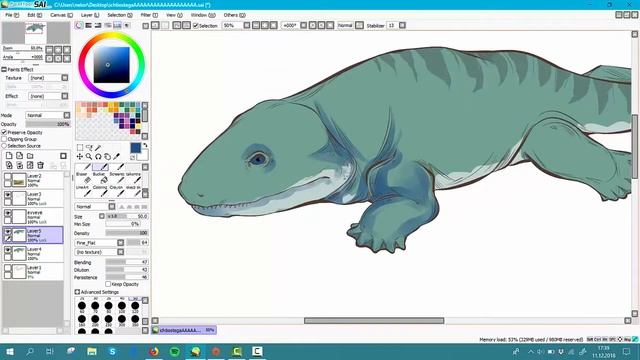The width and height of the screenshot is (640, 360).
Task: Show Layer1 using its eye box
Action: (8, 268)
